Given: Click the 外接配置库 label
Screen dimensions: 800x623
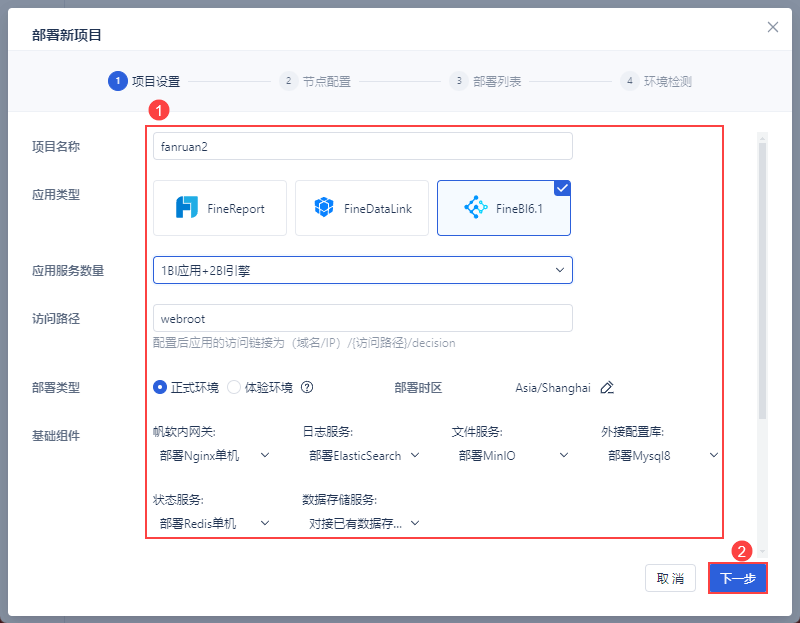Looking at the screenshot, I should 633,432.
